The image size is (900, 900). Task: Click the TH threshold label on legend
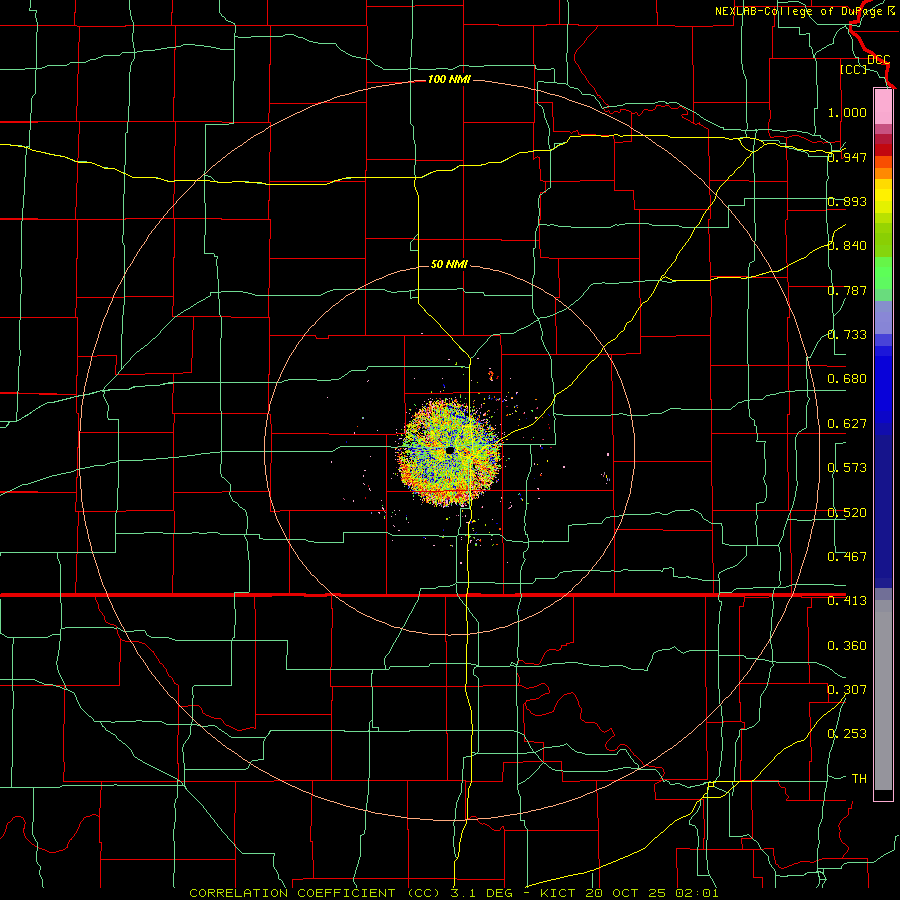pos(859,779)
